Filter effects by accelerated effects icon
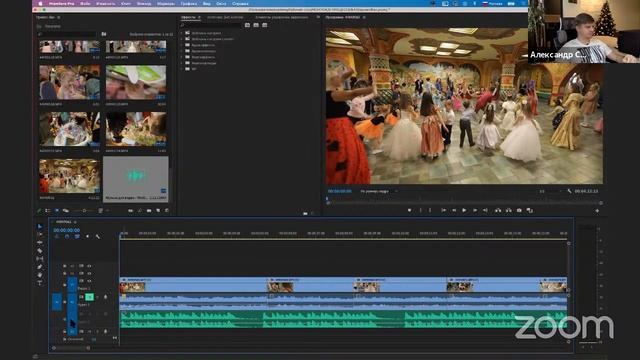640x360 pixels. pos(247,25)
